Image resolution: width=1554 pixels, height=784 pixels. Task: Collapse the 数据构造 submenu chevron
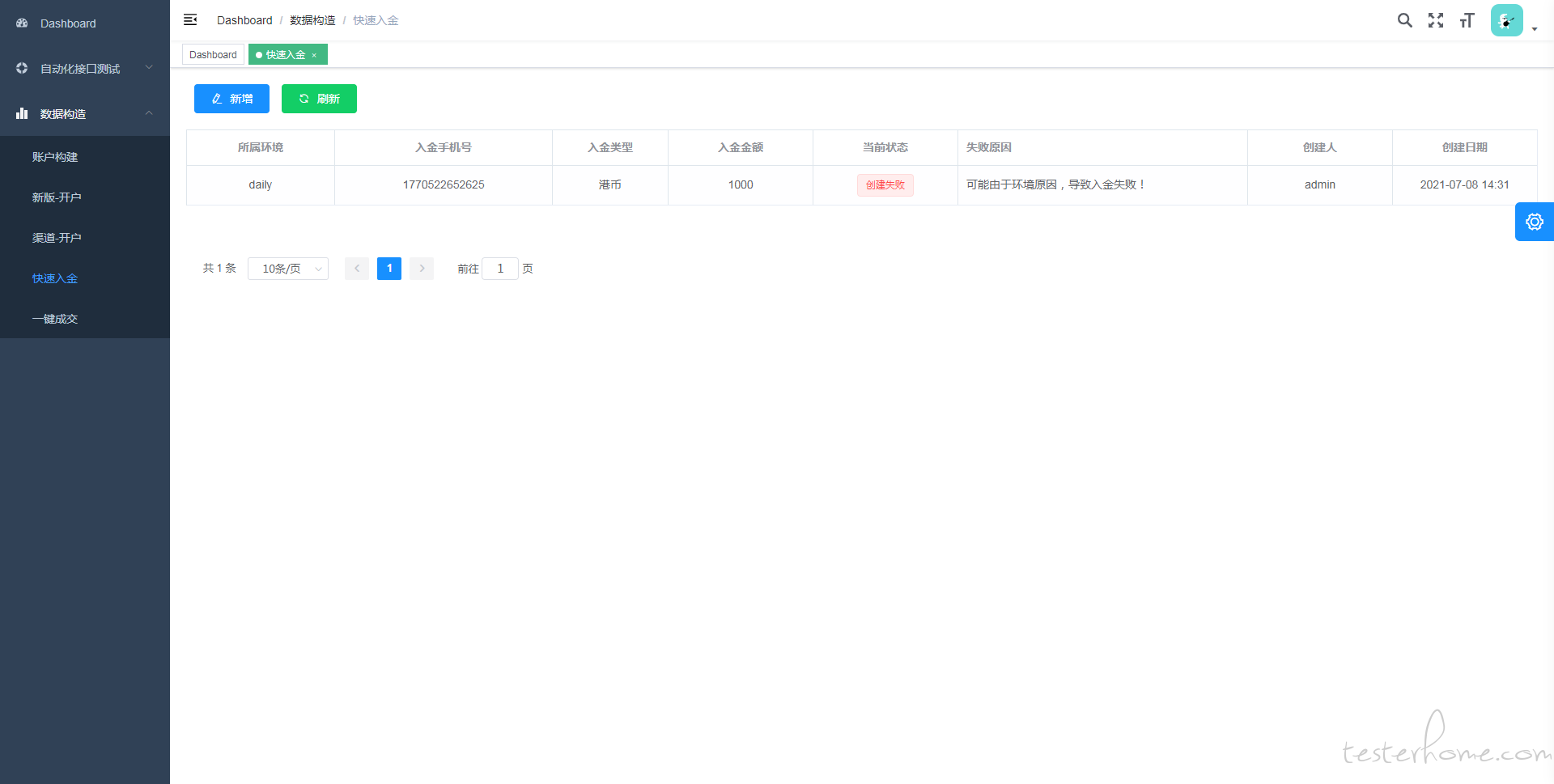point(149,112)
